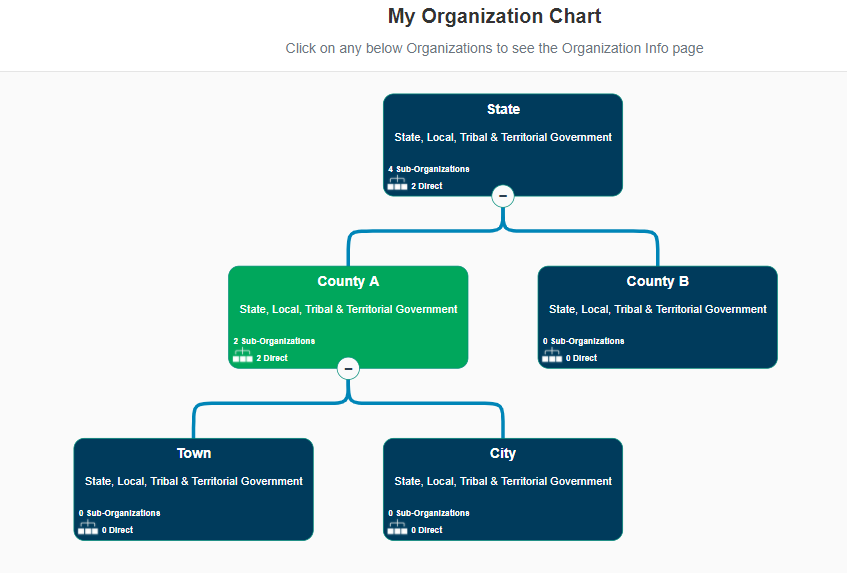The image size is (847, 573).
Task: Click the government type text in the City card
Action: 503,481
